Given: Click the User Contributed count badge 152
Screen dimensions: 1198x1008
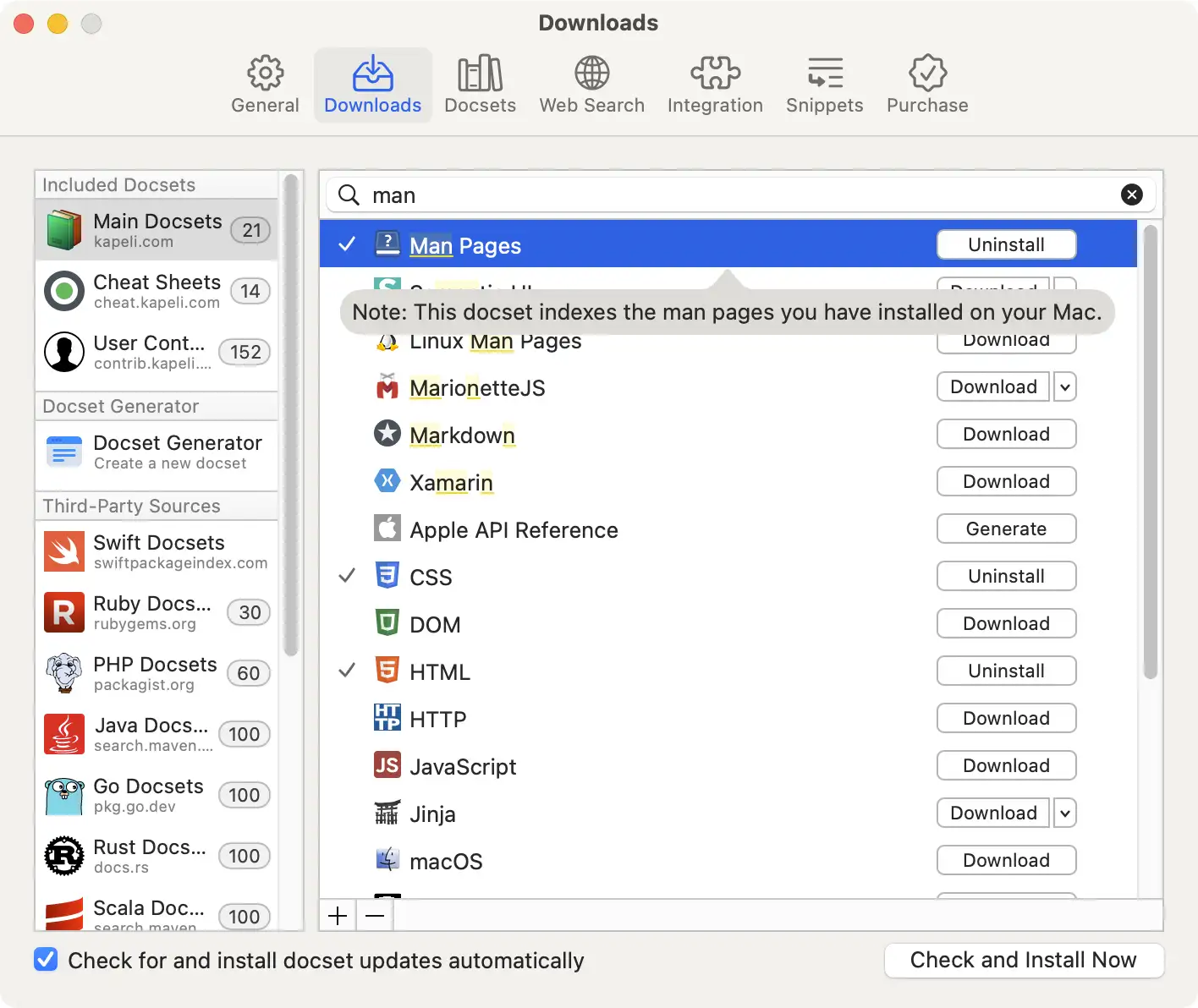Looking at the screenshot, I should click(x=245, y=352).
